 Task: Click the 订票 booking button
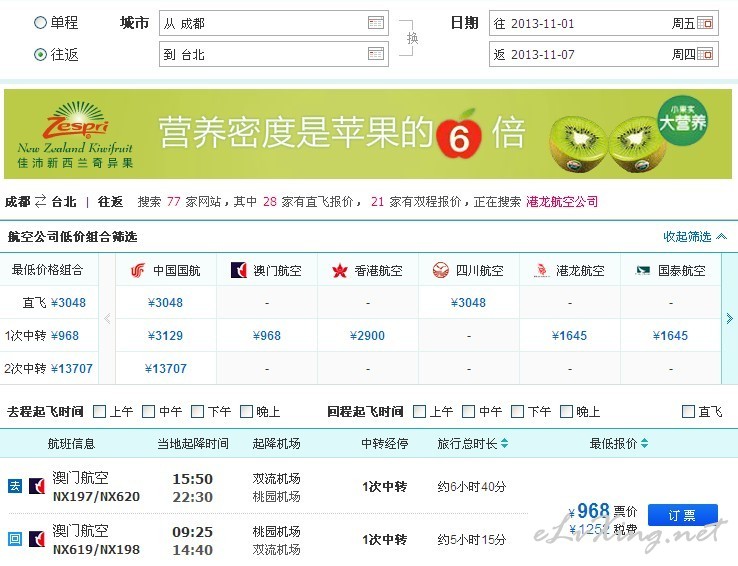pyautogui.click(x=682, y=515)
